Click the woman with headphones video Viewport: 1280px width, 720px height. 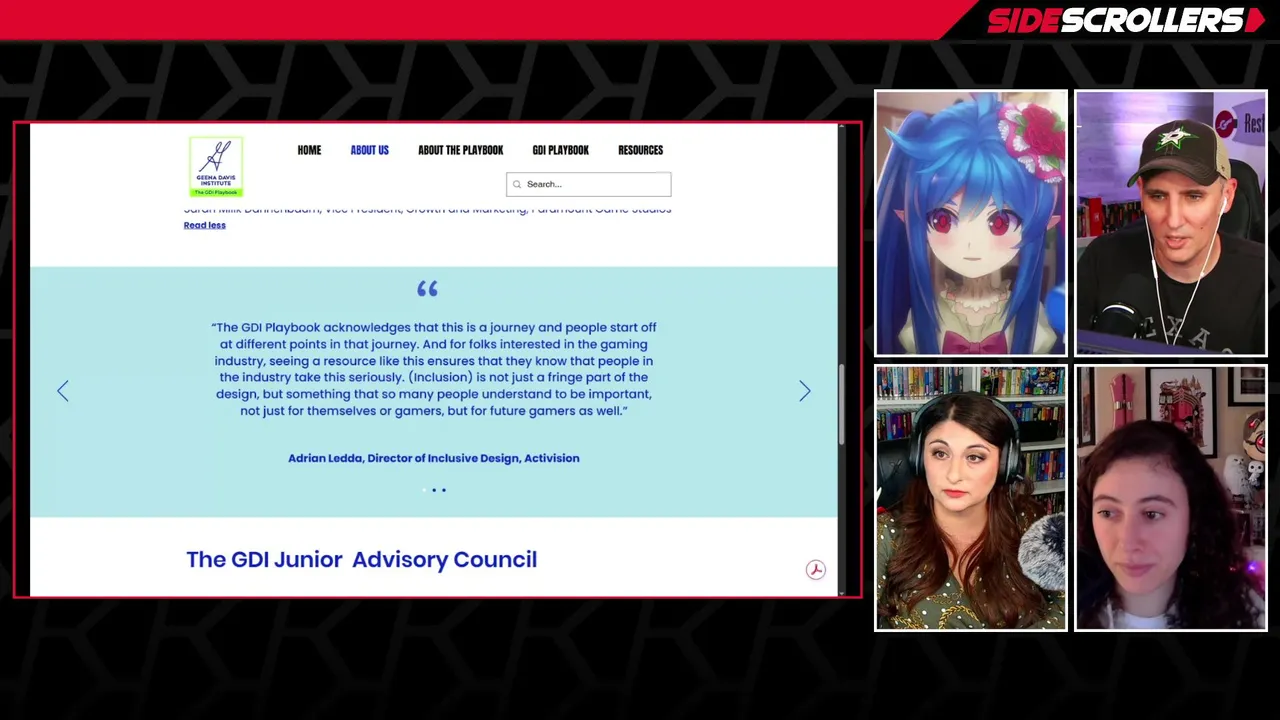[971, 498]
